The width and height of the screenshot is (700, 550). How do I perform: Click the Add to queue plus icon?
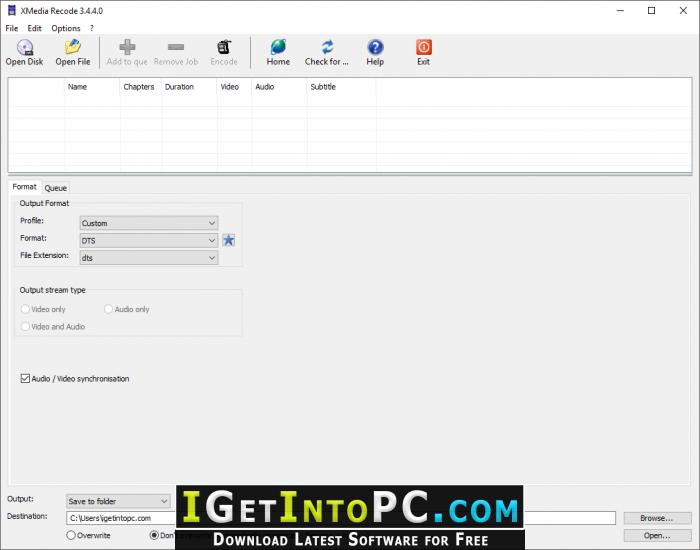point(127,47)
